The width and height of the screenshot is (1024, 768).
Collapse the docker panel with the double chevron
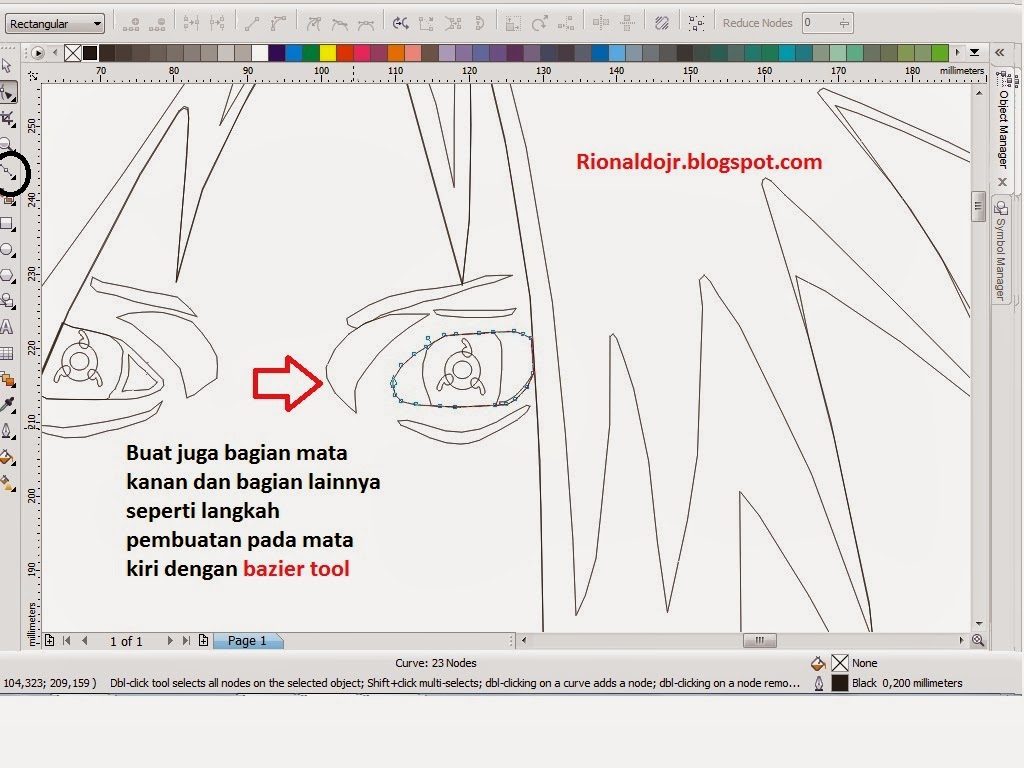click(x=999, y=52)
